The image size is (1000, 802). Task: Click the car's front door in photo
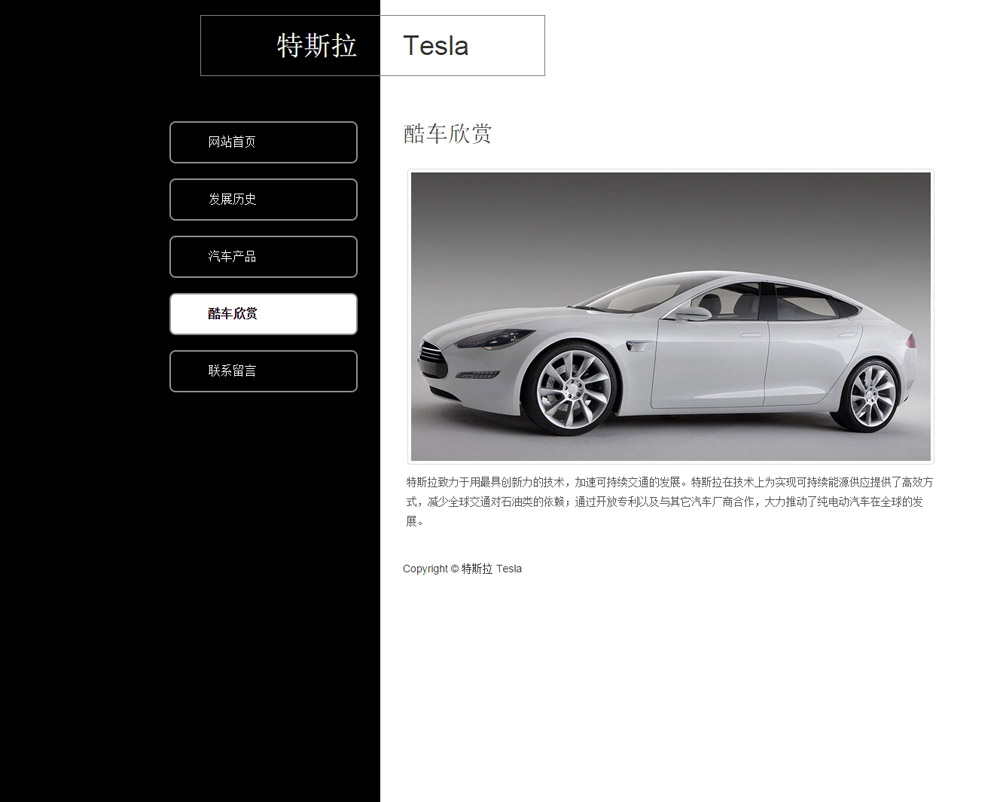coord(709,362)
